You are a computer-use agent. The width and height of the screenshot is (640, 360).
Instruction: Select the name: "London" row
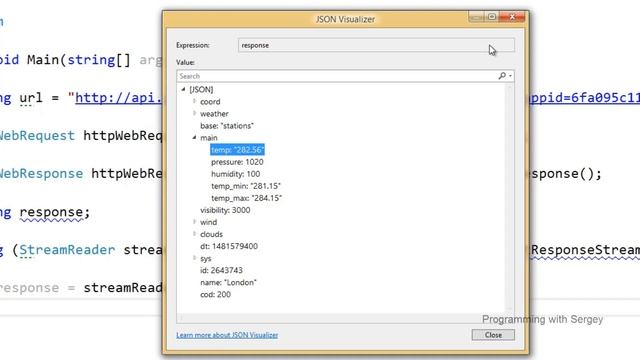click(x=228, y=282)
